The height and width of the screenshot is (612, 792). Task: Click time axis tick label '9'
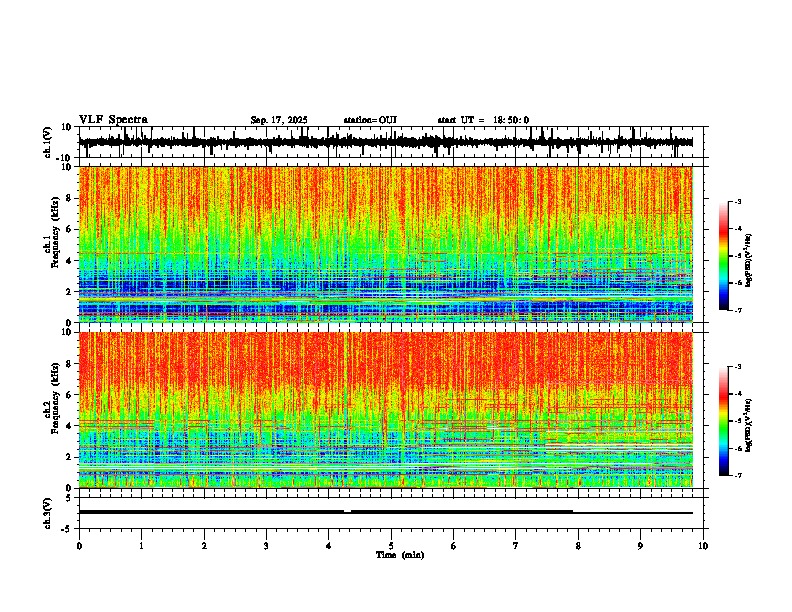tap(640, 546)
